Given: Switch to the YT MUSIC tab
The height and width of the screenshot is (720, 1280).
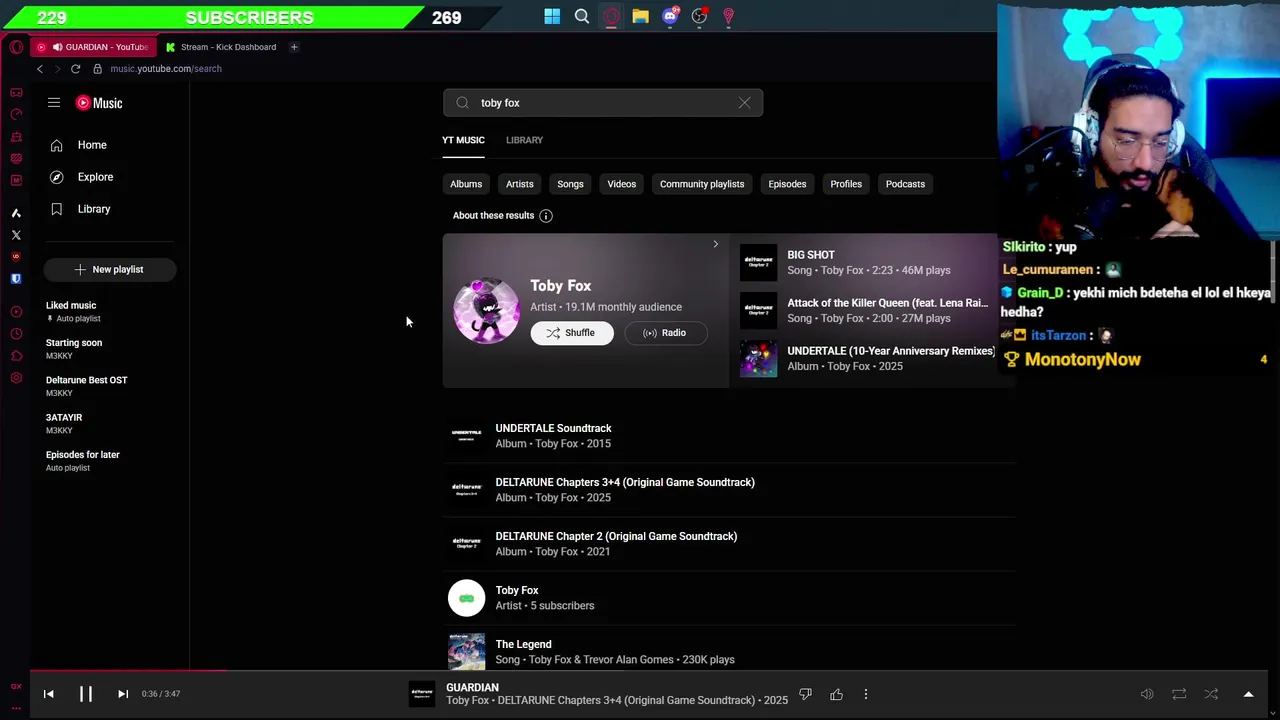Looking at the screenshot, I should tap(463, 140).
